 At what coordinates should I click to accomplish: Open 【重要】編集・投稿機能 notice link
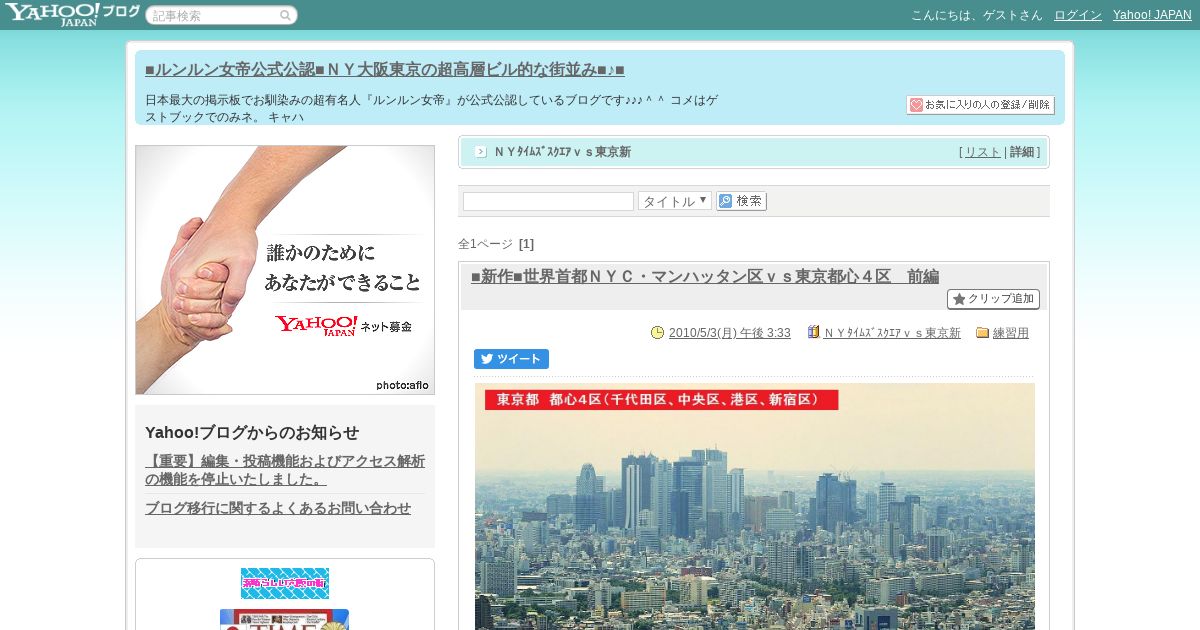coord(285,470)
